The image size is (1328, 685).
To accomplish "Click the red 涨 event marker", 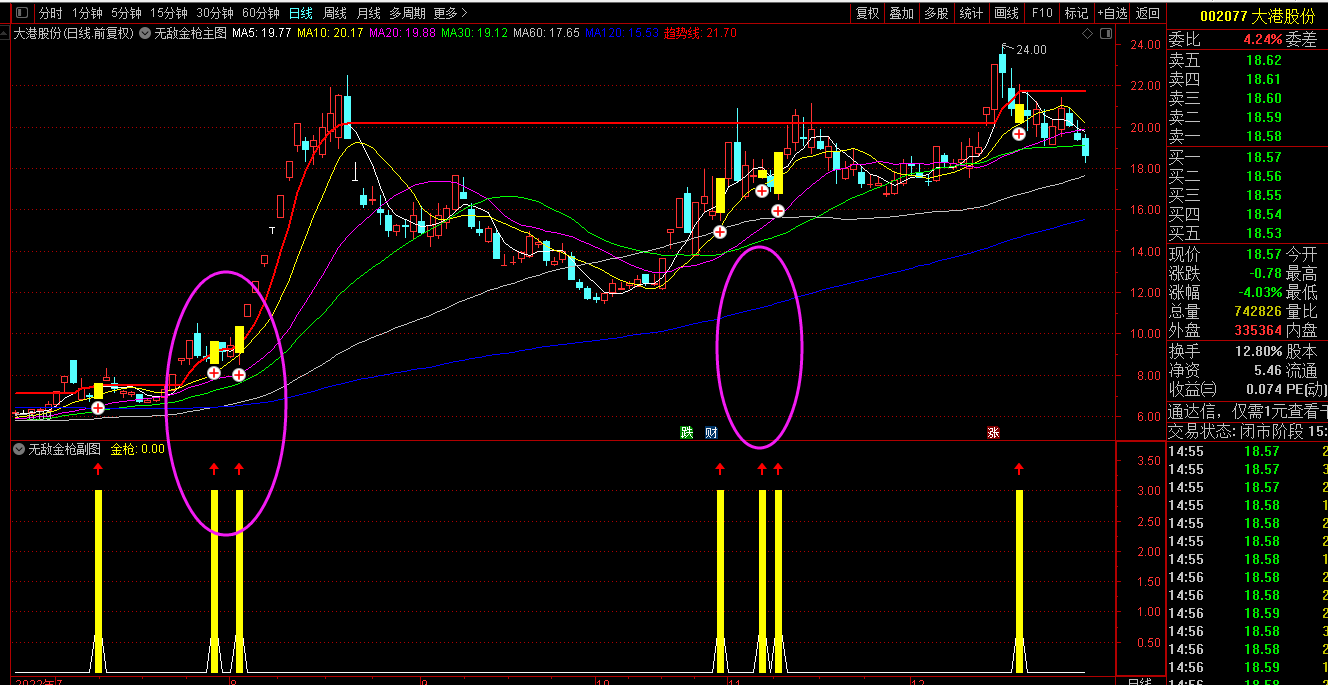I will [993, 433].
